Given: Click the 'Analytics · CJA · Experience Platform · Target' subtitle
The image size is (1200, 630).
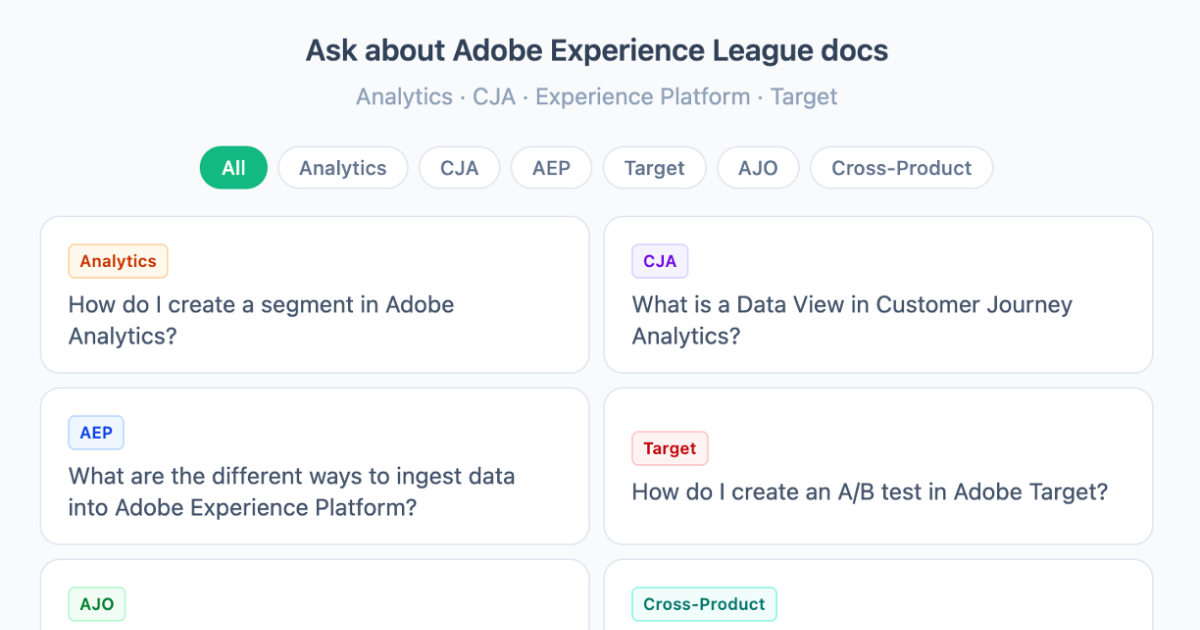Looking at the screenshot, I should [x=597, y=97].
